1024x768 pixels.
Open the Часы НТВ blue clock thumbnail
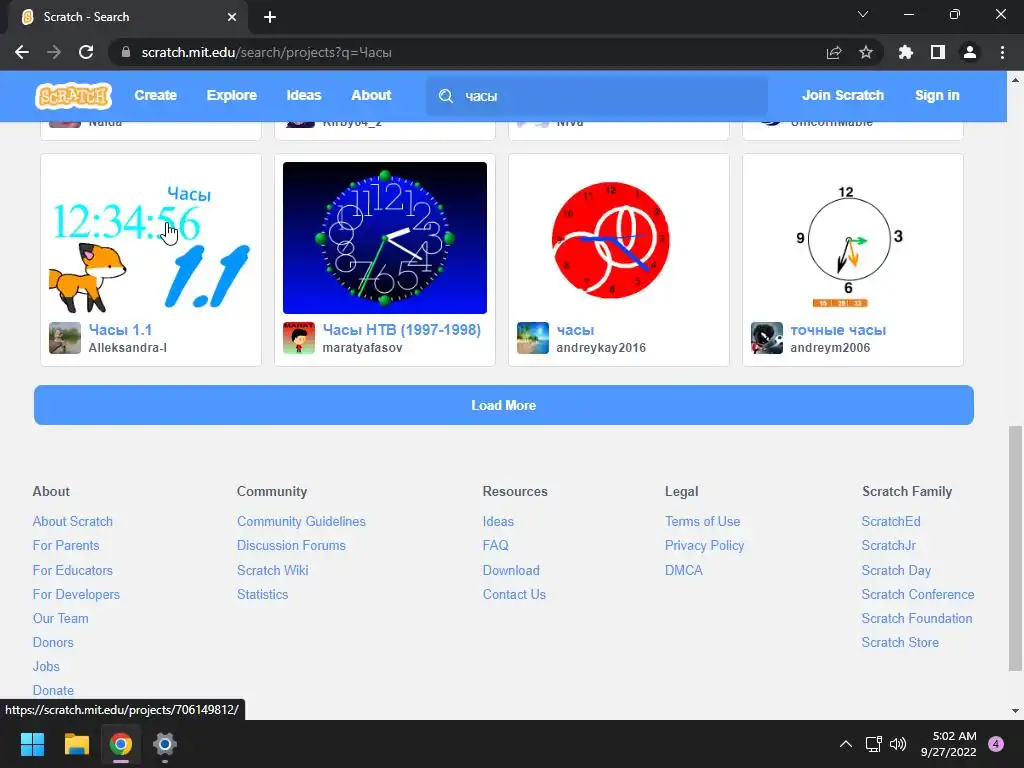pos(385,238)
